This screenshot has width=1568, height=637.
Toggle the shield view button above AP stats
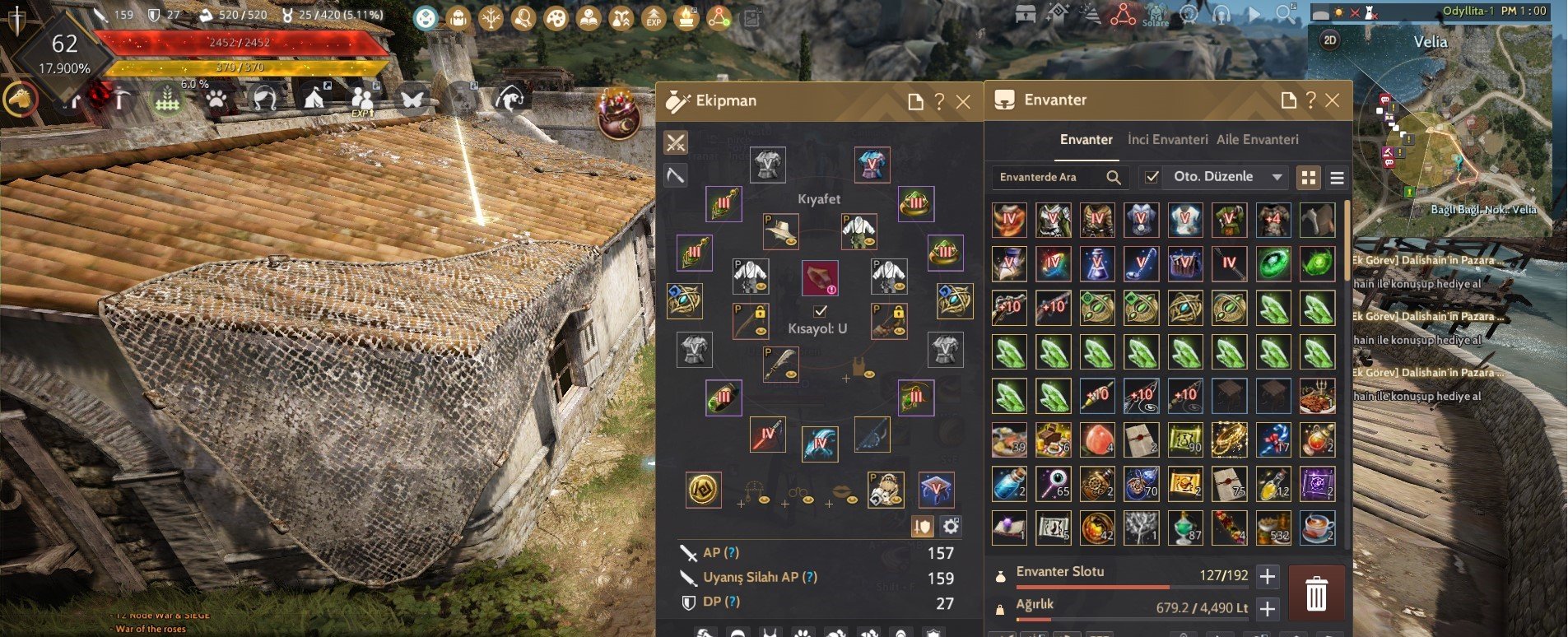point(923,526)
